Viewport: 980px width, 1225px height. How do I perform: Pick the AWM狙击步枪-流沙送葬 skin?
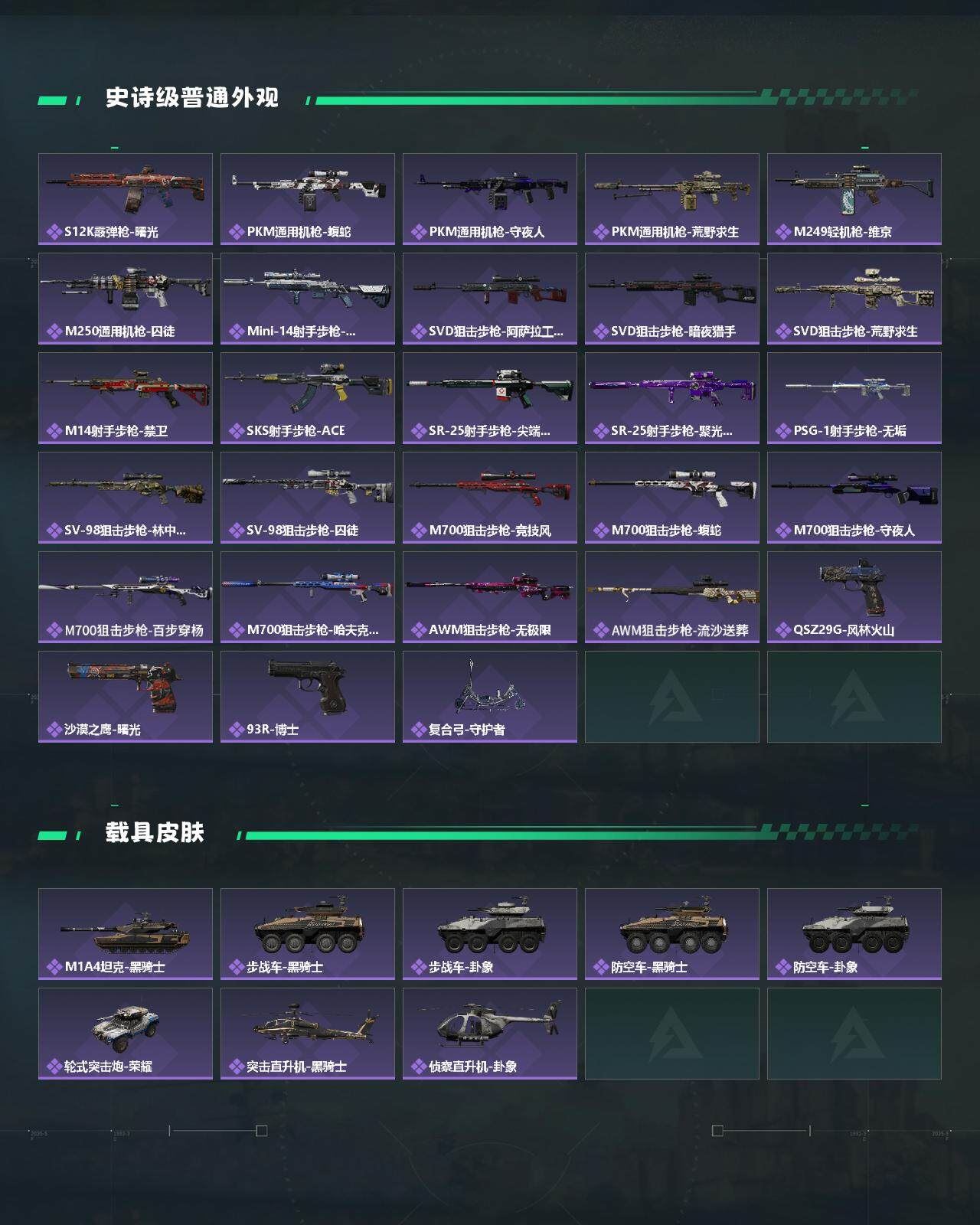coord(672,597)
